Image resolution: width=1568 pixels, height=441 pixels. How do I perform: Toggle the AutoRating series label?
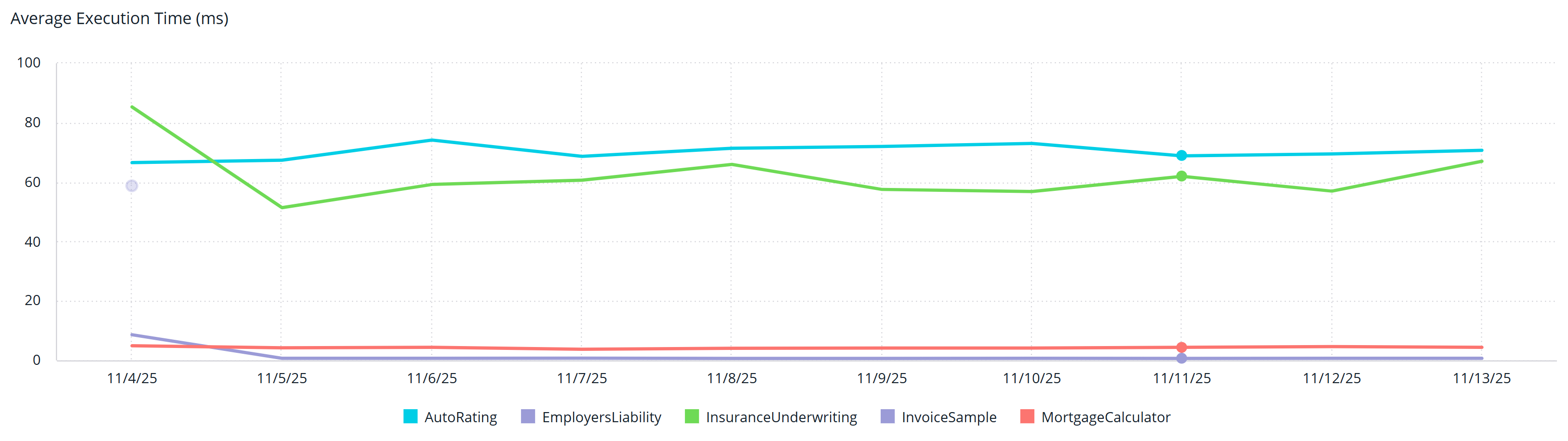460,417
